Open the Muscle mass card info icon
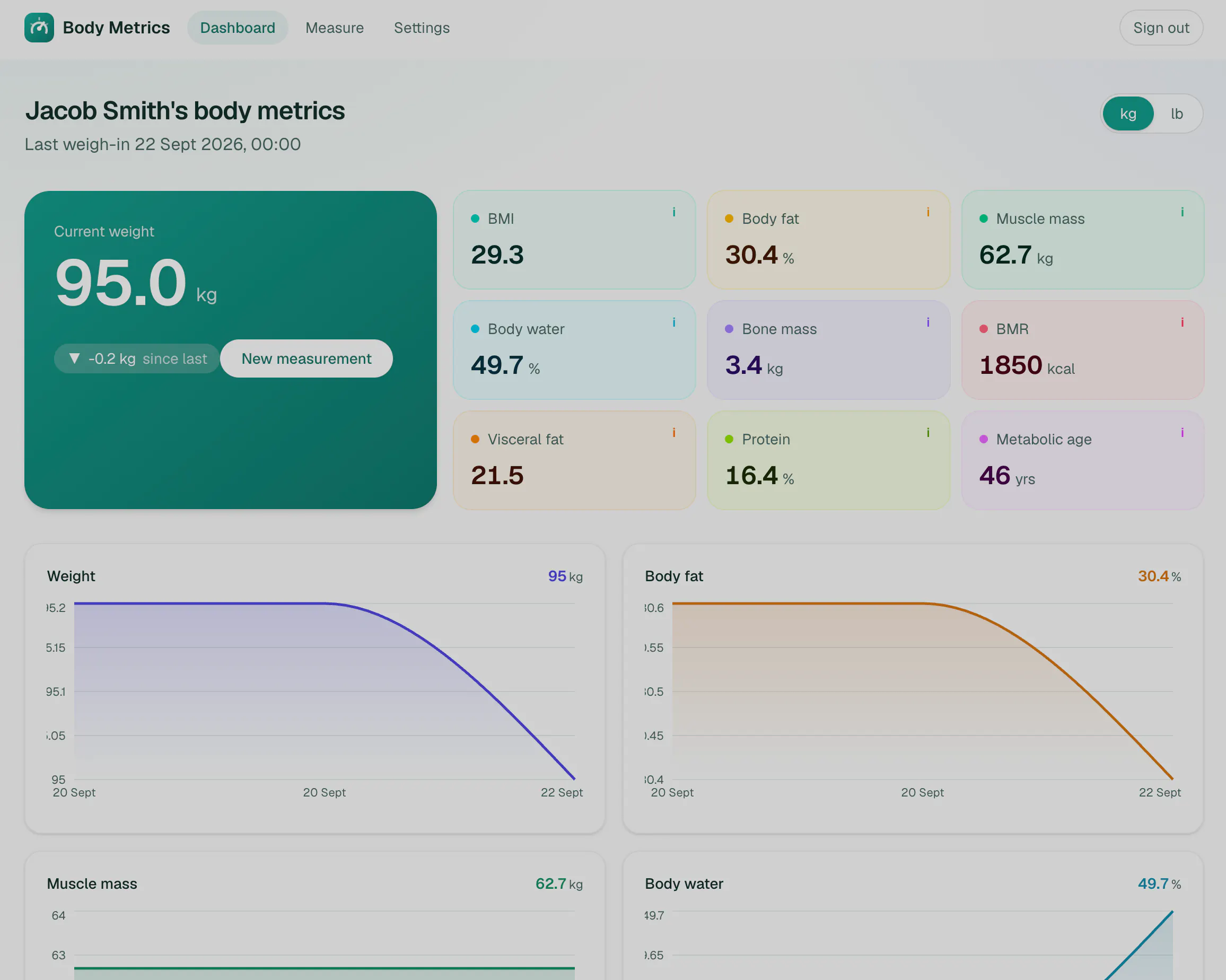1226x980 pixels. click(1182, 212)
